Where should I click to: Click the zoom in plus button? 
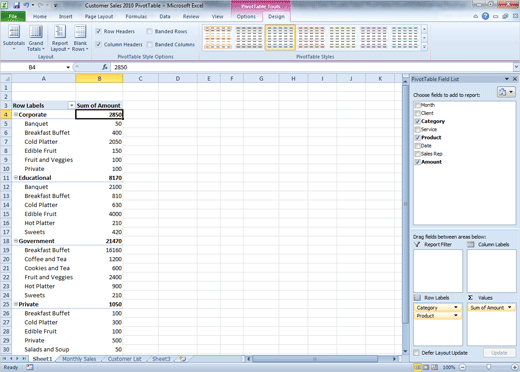pos(515,367)
